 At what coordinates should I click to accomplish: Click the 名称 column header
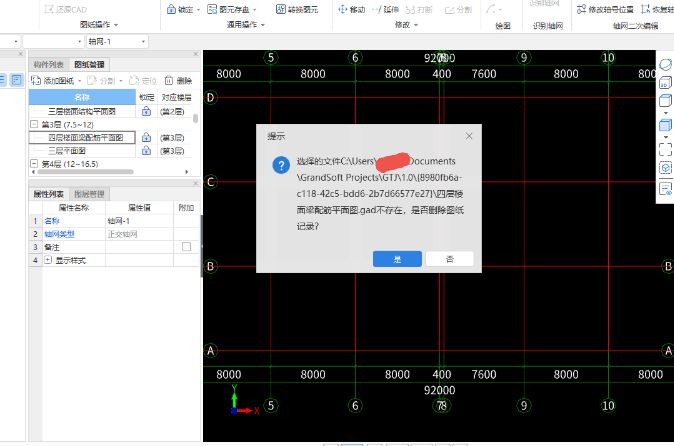pyautogui.click(x=82, y=98)
